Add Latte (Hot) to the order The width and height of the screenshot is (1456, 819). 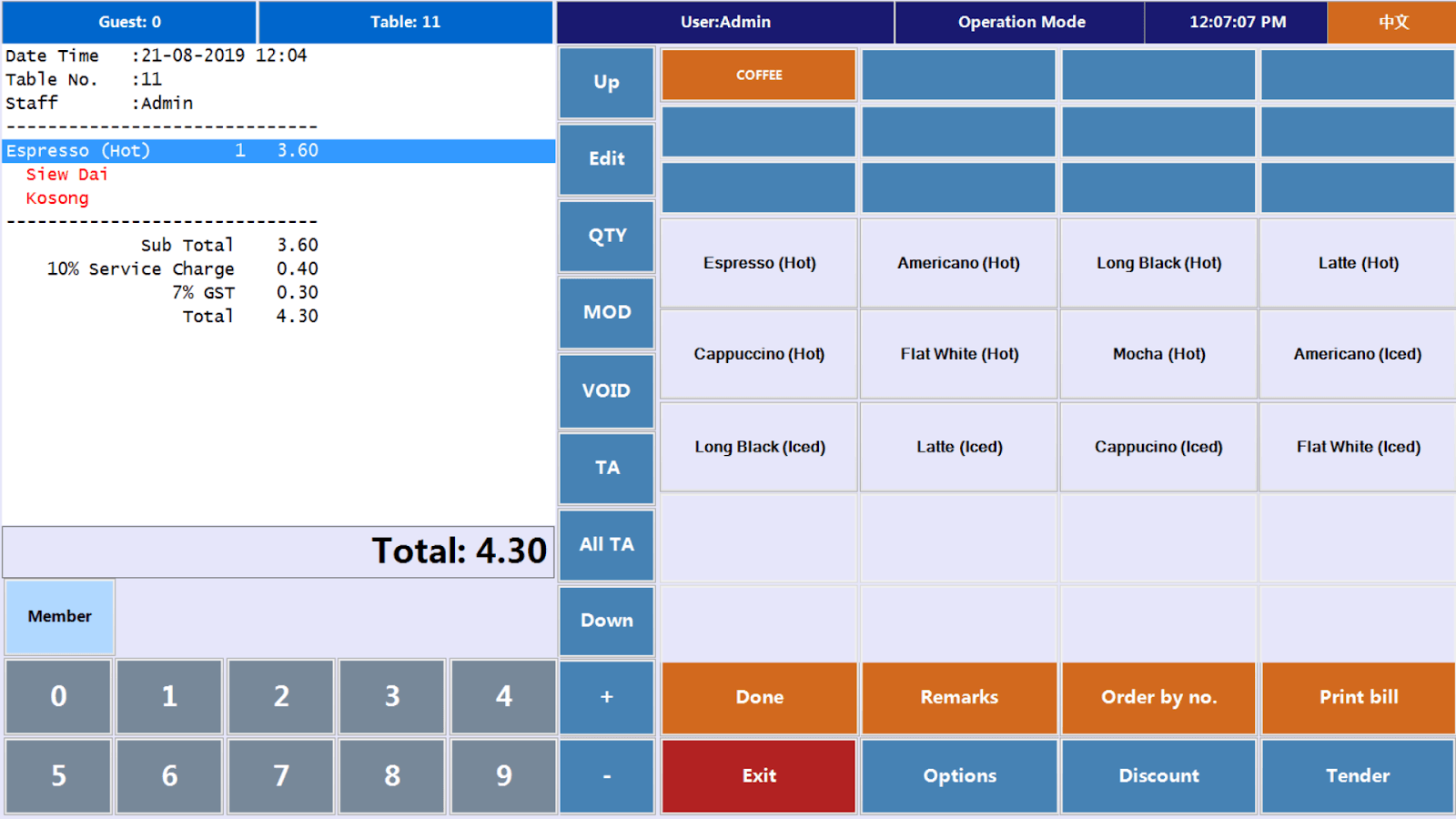[1358, 263]
